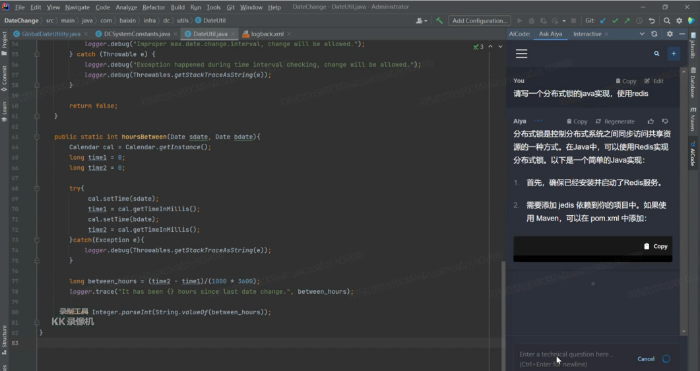The image size is (700, 371).
Task: Open AiCode panel gear options
Action: (669, 34)
